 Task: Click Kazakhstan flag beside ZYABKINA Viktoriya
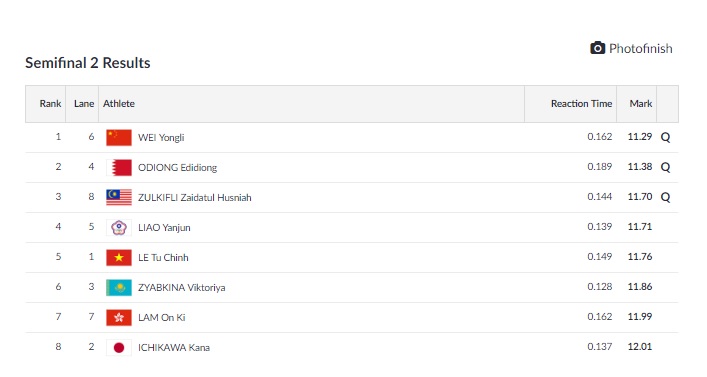119,287
